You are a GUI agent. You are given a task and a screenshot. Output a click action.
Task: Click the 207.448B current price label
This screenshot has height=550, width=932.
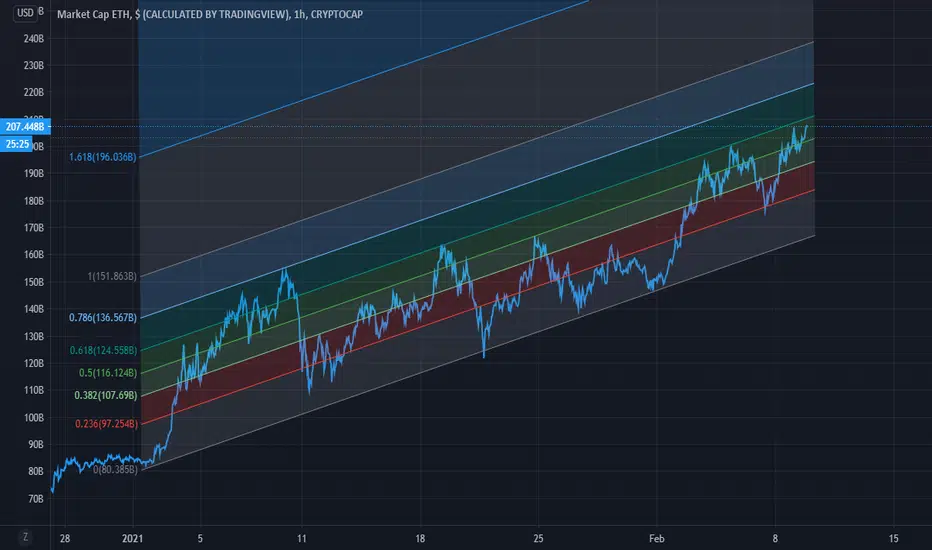25,126
